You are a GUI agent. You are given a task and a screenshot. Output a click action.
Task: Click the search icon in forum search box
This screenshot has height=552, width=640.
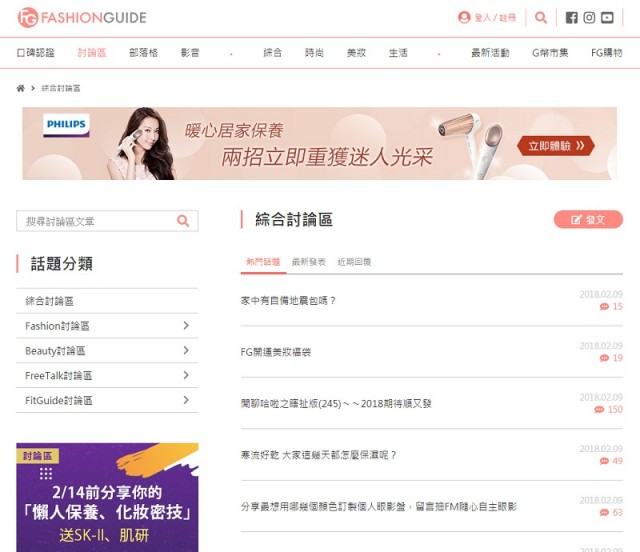pyautogui.click(x=183, y=221)
